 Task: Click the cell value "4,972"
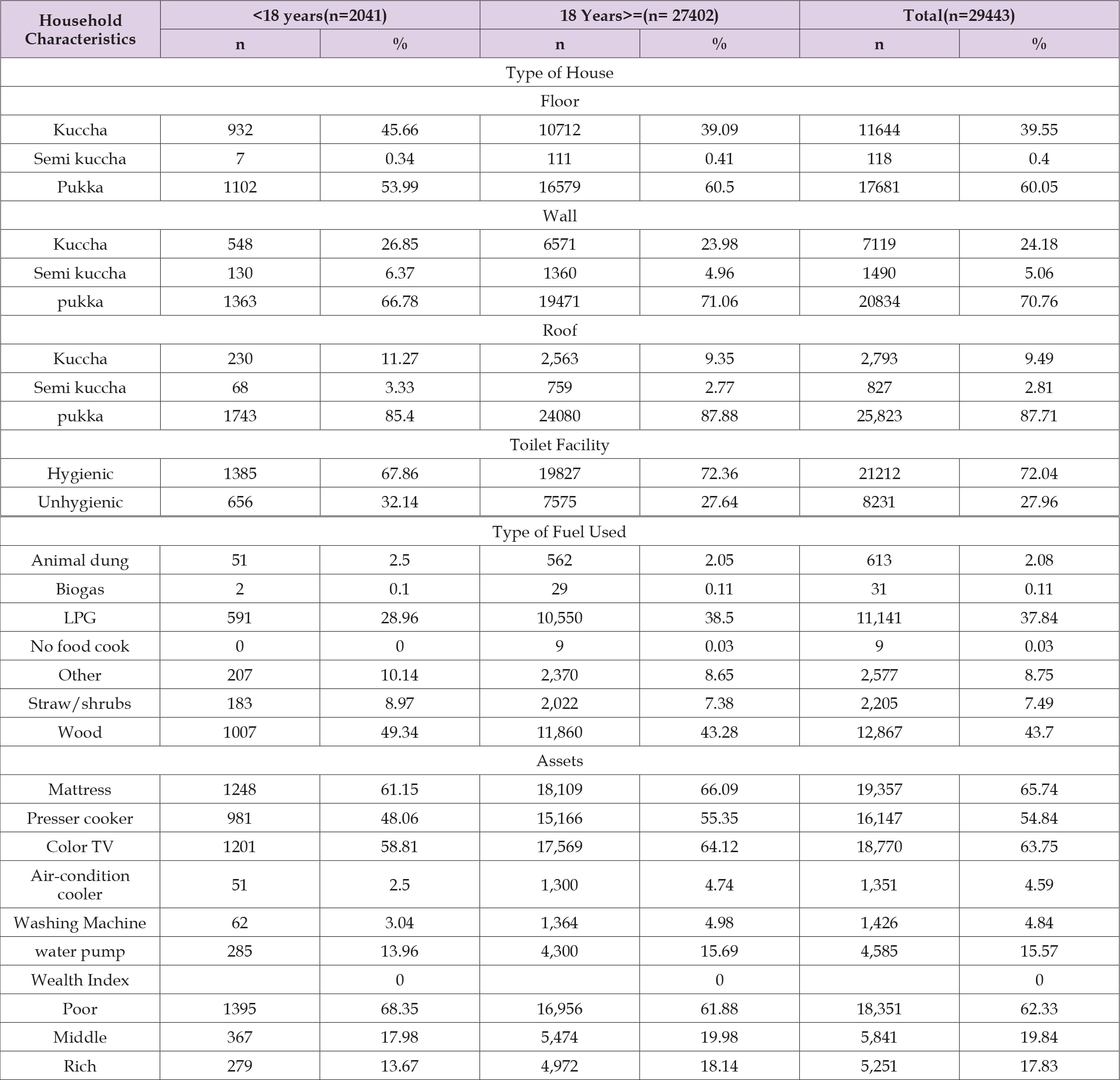pyautogui.click(x=560, y=1066)
